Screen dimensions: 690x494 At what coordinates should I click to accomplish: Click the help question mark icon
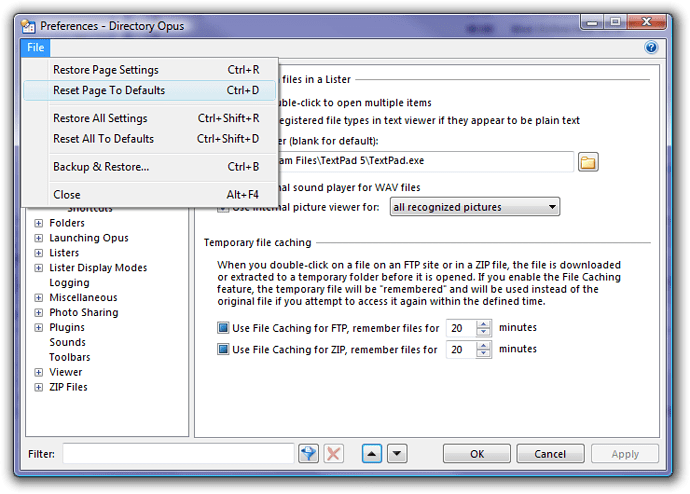pyautogui.click(x=651, y=48)
